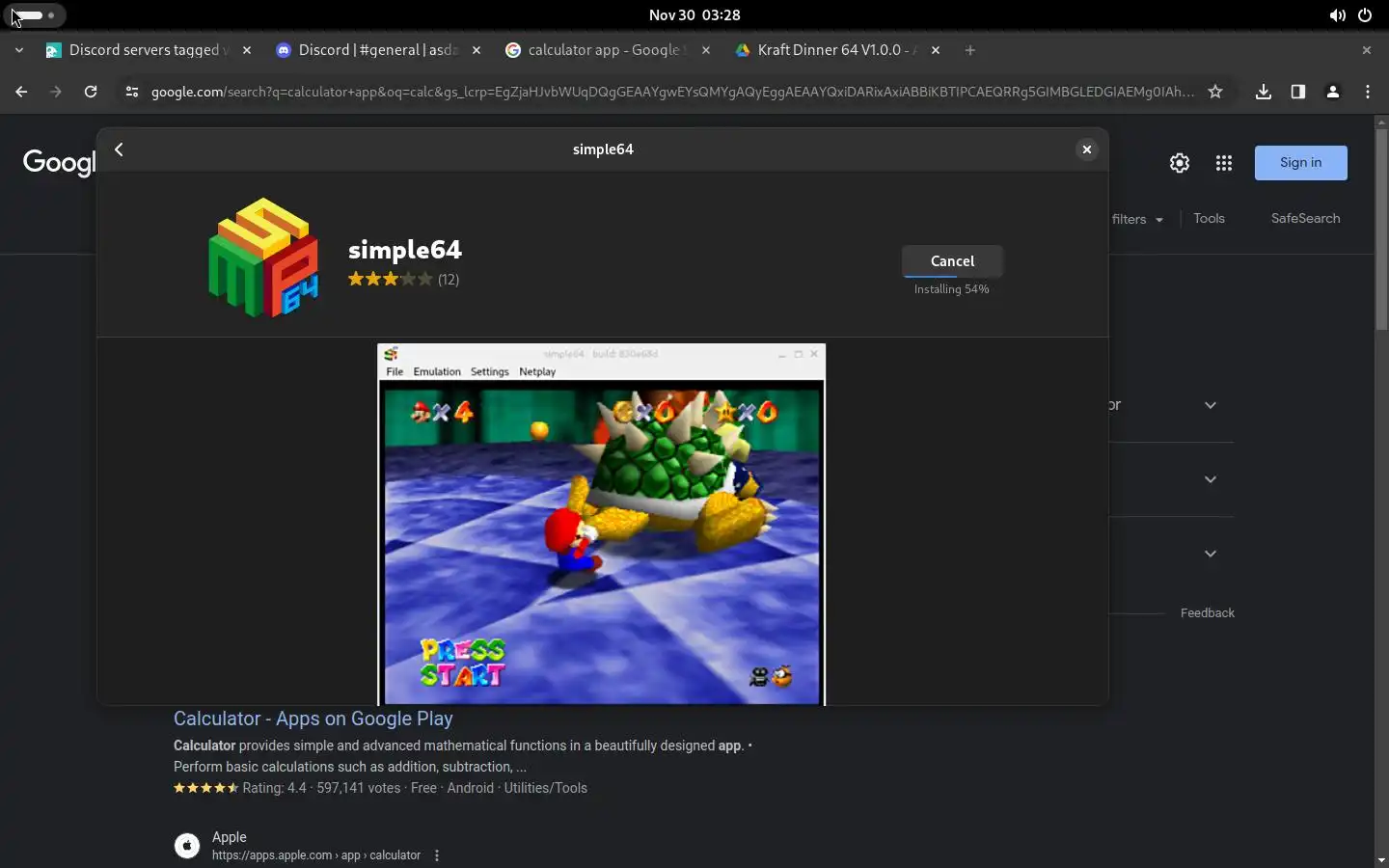1389x868 pixels.
Task: Open system power menu
Action: click(x=1365, y=15)
